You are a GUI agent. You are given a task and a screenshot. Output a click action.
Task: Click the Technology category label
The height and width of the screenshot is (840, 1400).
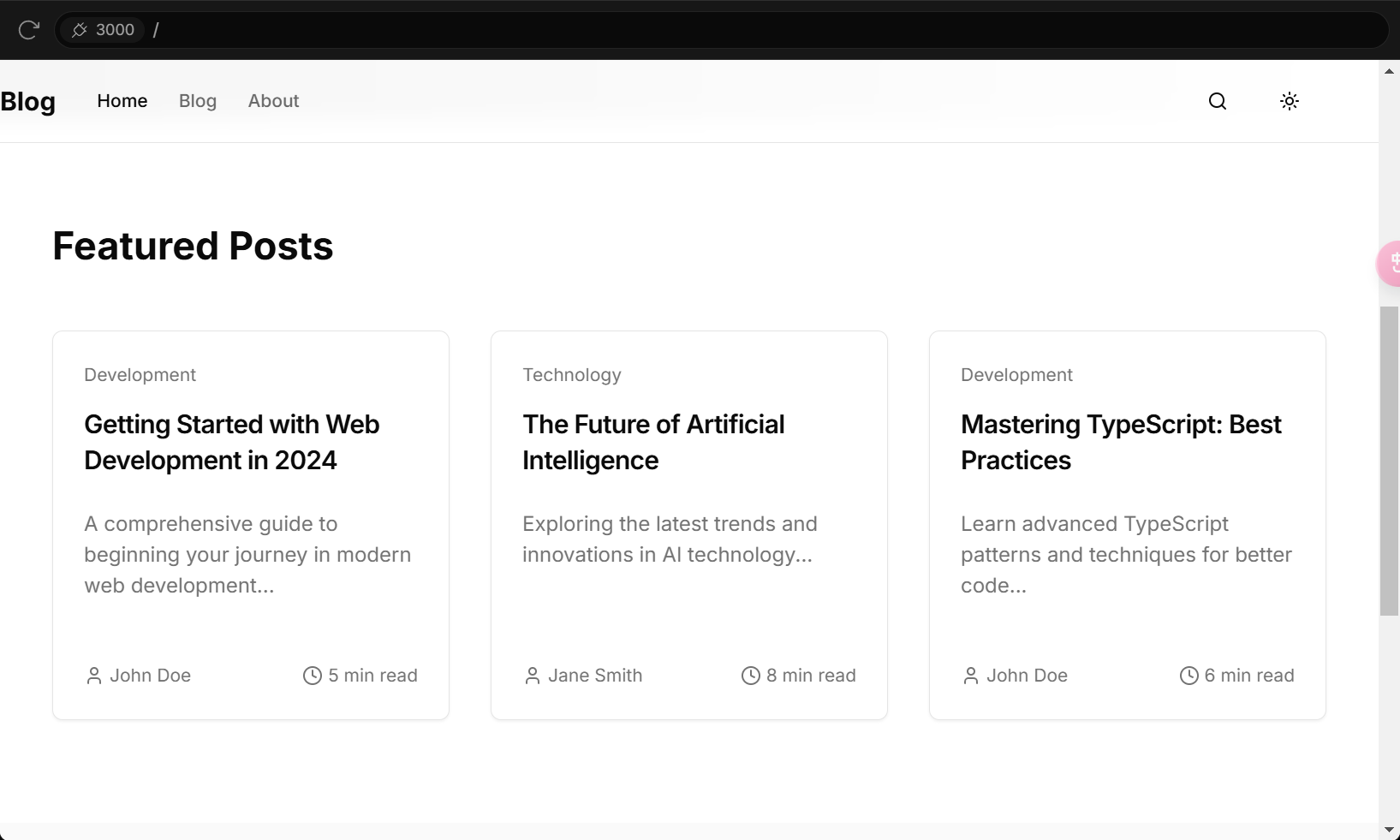pyautogui.click(x=572, y=375)
